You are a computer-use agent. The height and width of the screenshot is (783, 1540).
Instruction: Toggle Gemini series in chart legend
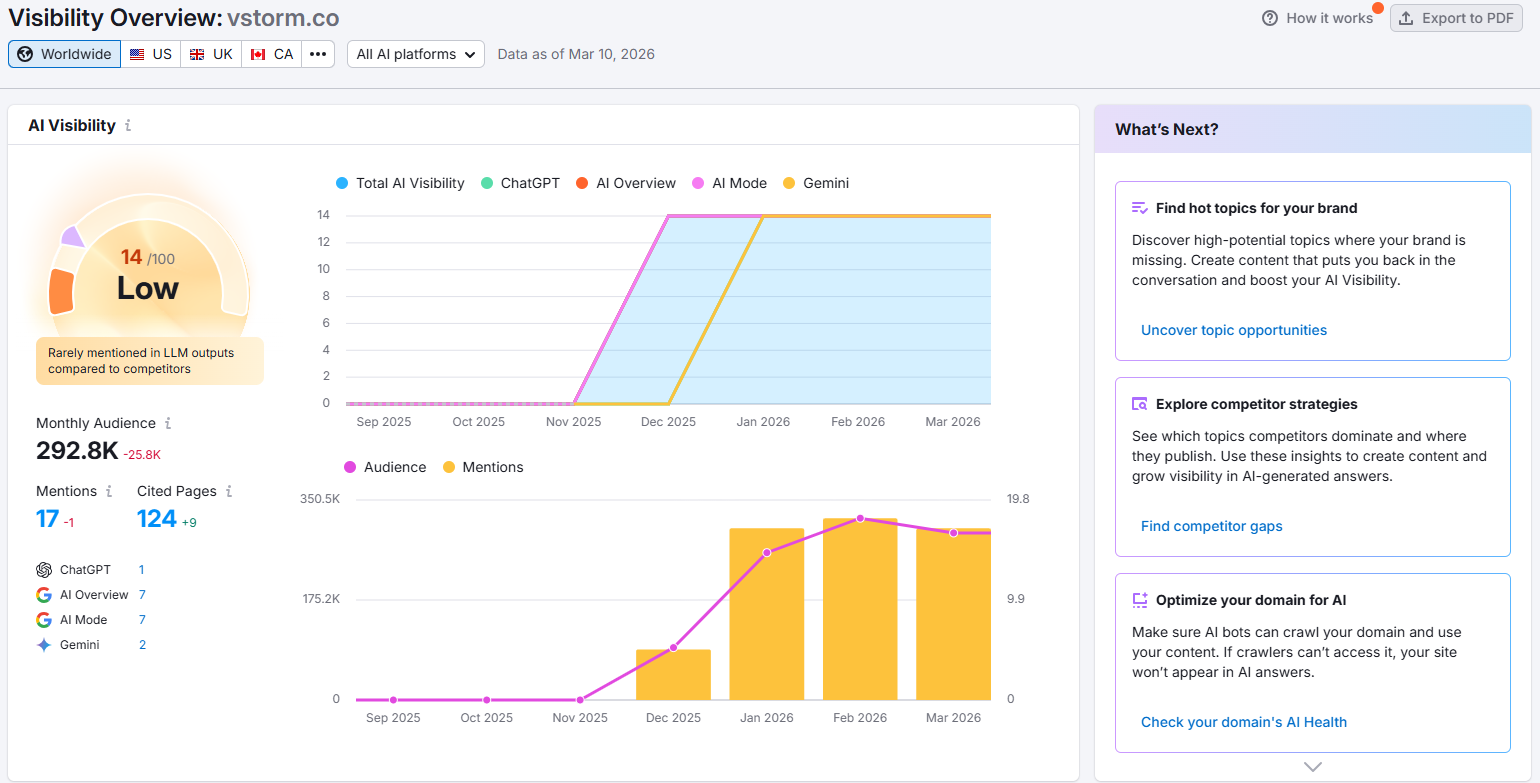click(x=816, y=183)
